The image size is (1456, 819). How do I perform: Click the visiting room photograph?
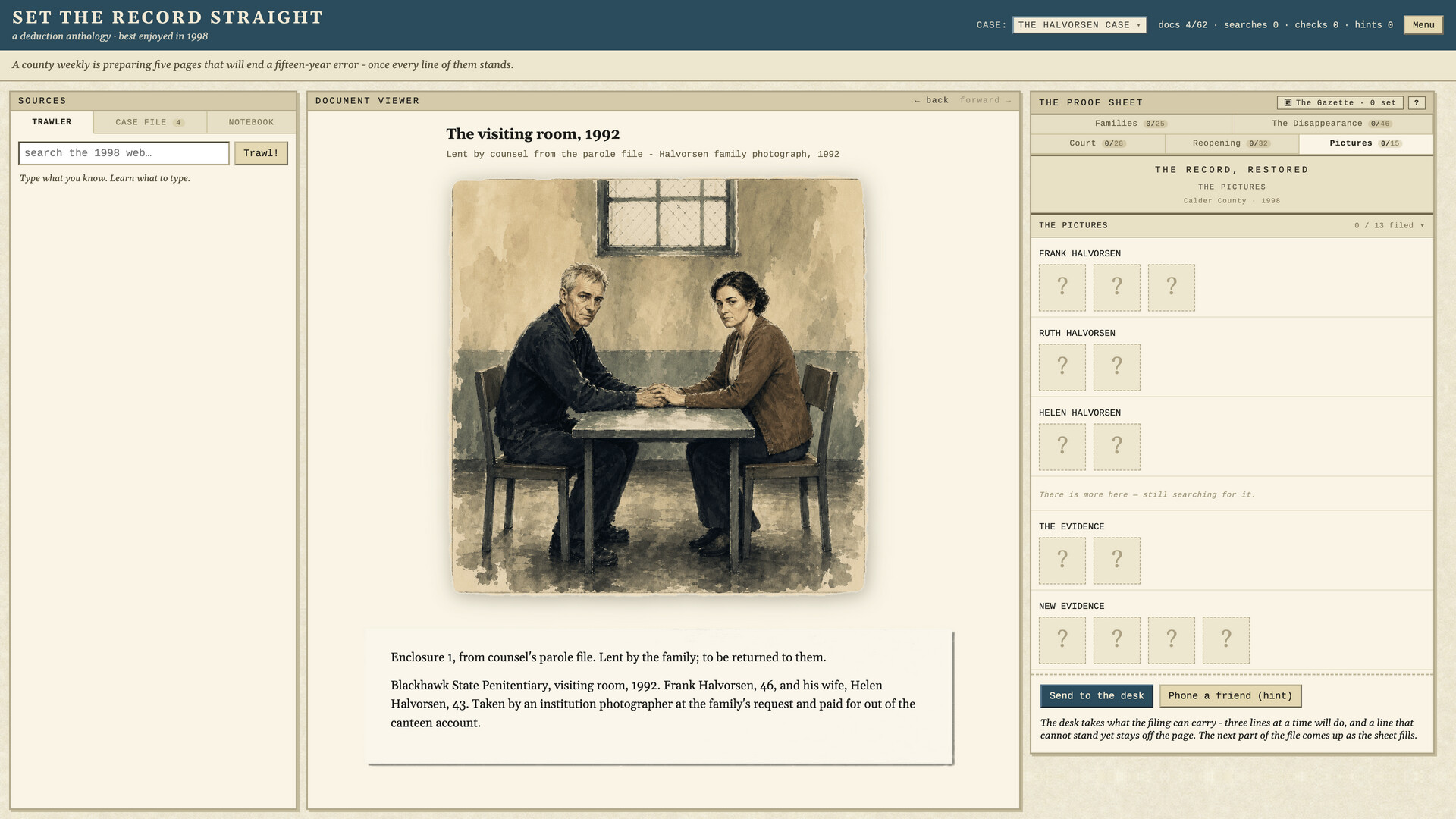click(x=657, y=385)
